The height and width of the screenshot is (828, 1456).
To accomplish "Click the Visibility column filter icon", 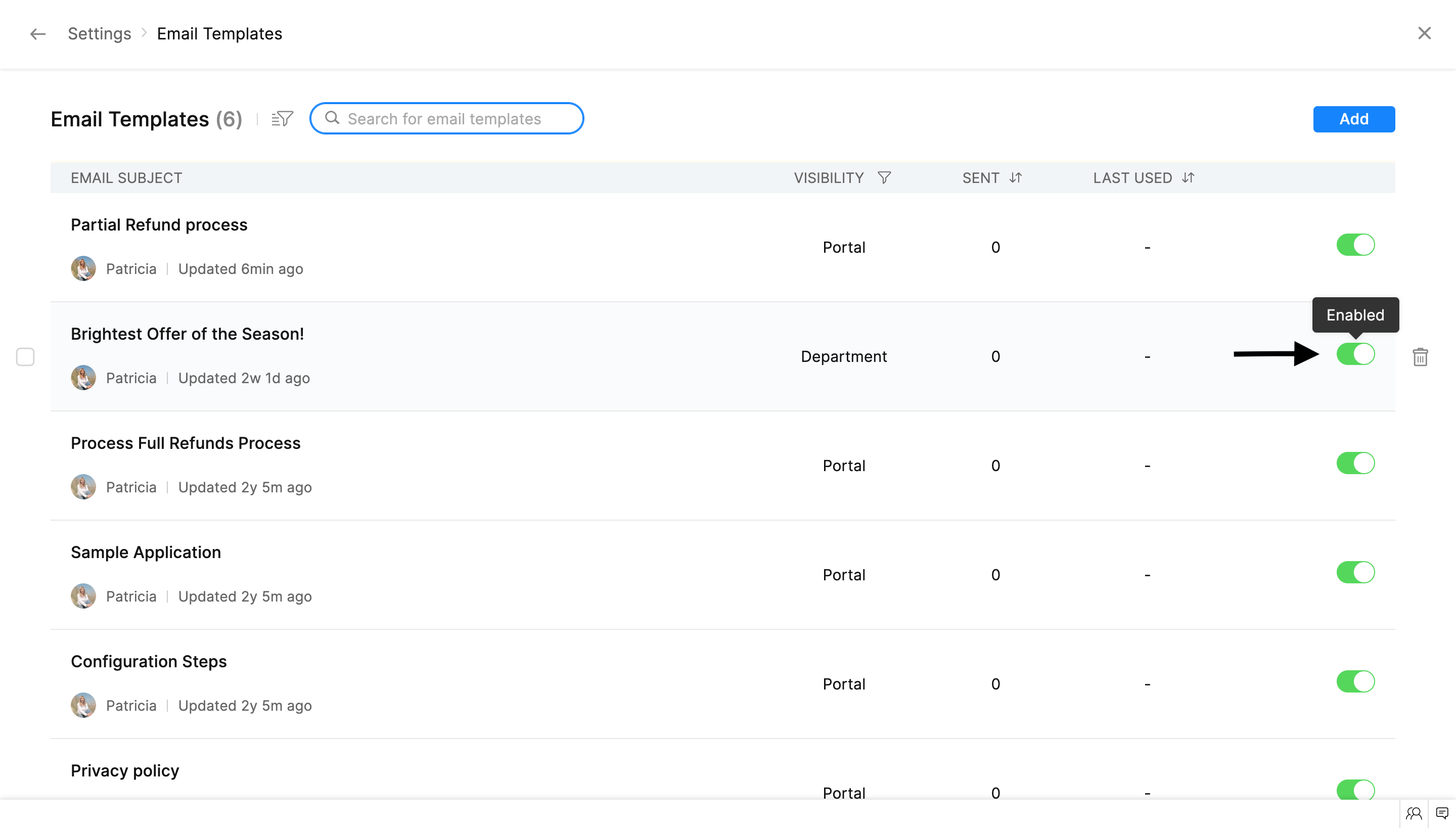I will 884,178.
